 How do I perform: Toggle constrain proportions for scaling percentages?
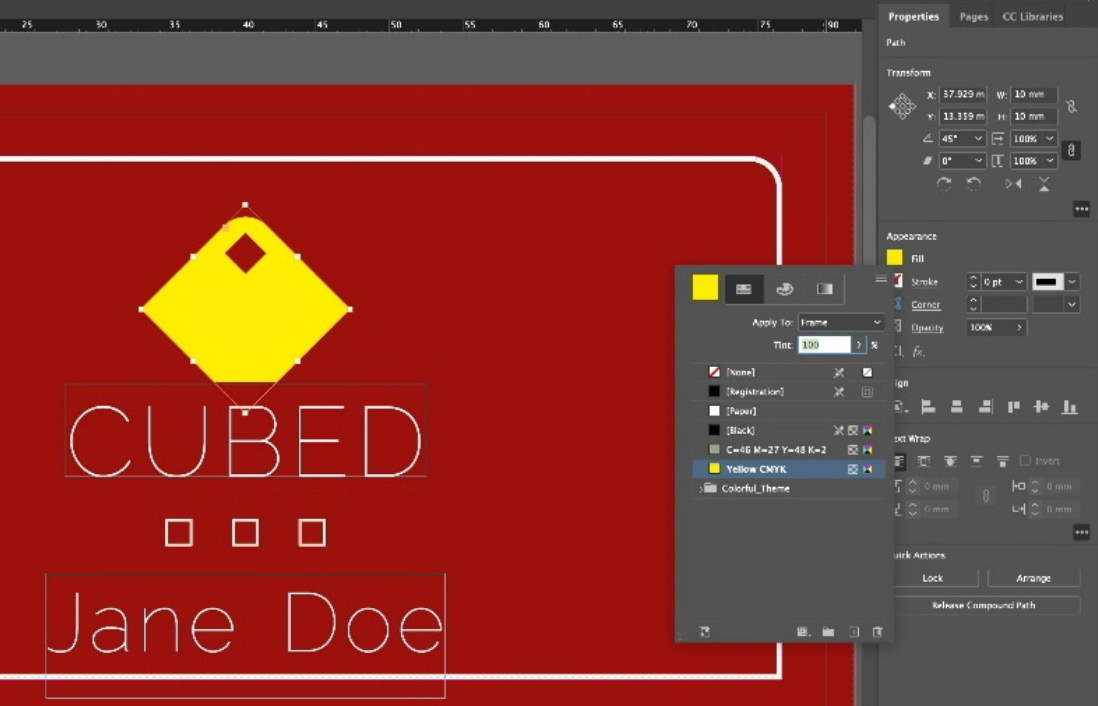[x=1071, y=150]
